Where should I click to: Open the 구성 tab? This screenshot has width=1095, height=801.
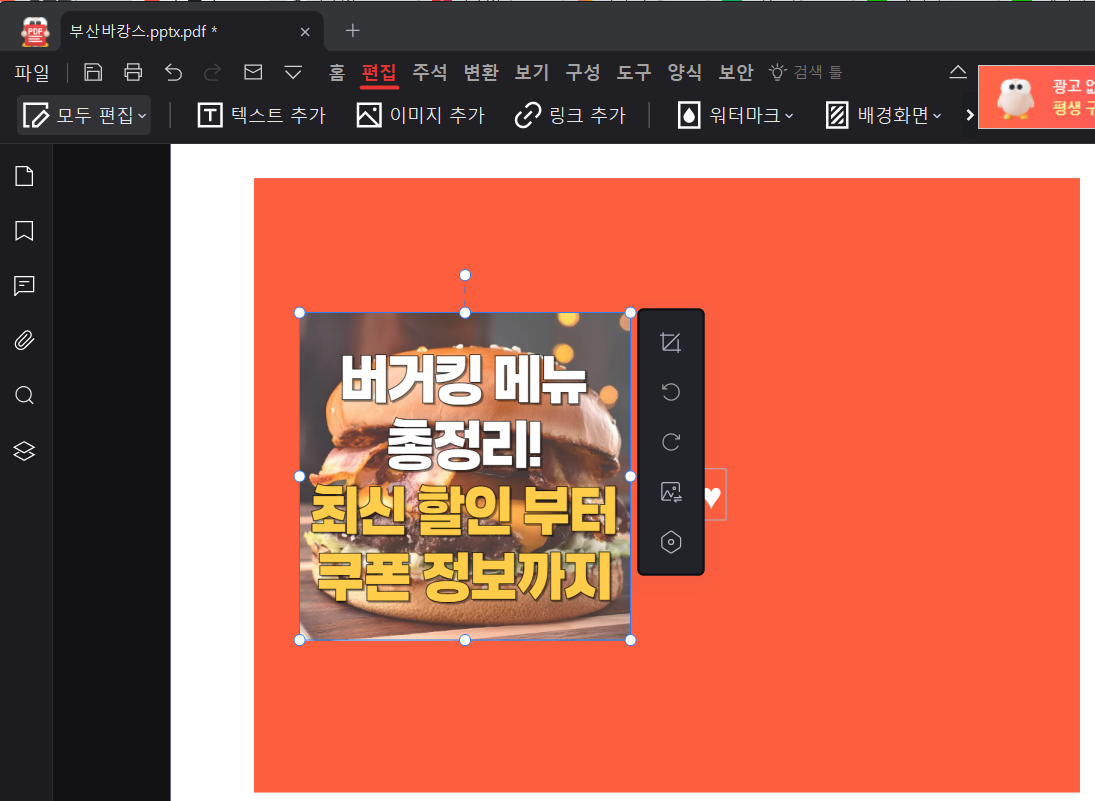click(x=583, y=72)
